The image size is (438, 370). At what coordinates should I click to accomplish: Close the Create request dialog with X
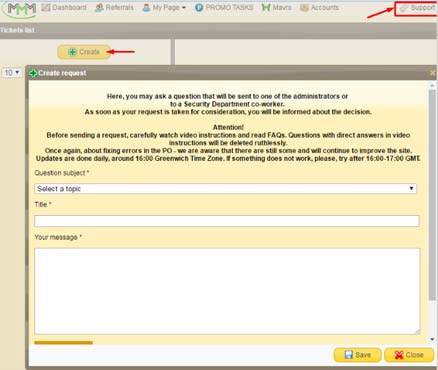click(x=433, y=73)
